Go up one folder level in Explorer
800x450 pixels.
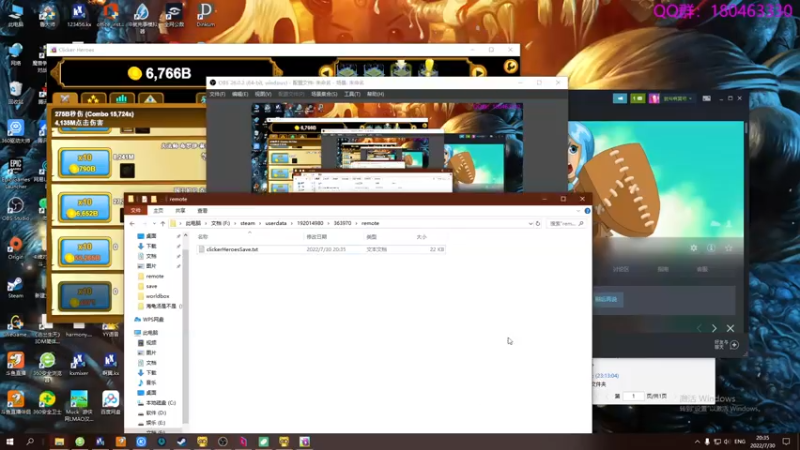click(163, 223)
